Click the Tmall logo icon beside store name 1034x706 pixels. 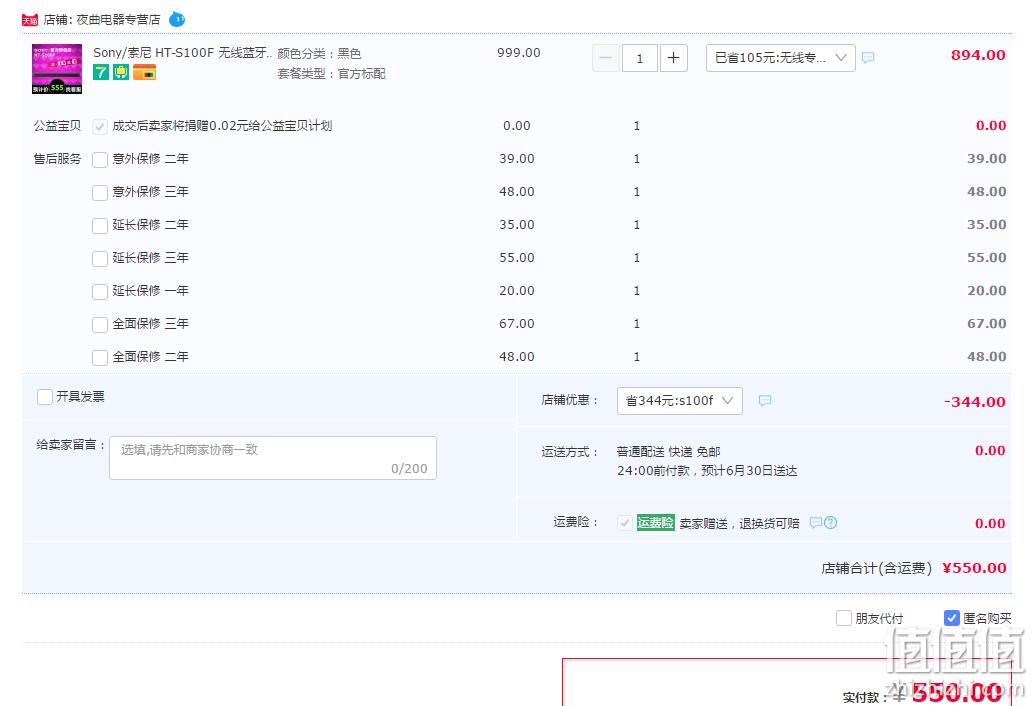30,20
